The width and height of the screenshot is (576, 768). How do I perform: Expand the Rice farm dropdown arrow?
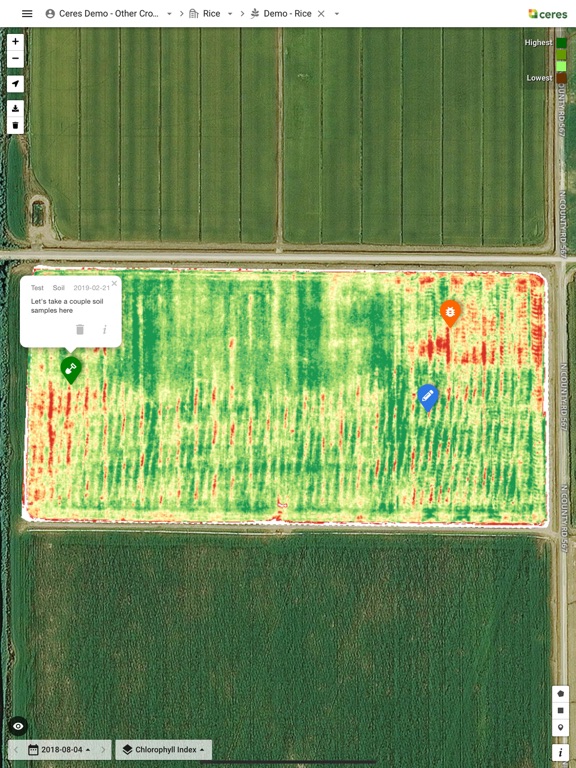pos(230,14)
